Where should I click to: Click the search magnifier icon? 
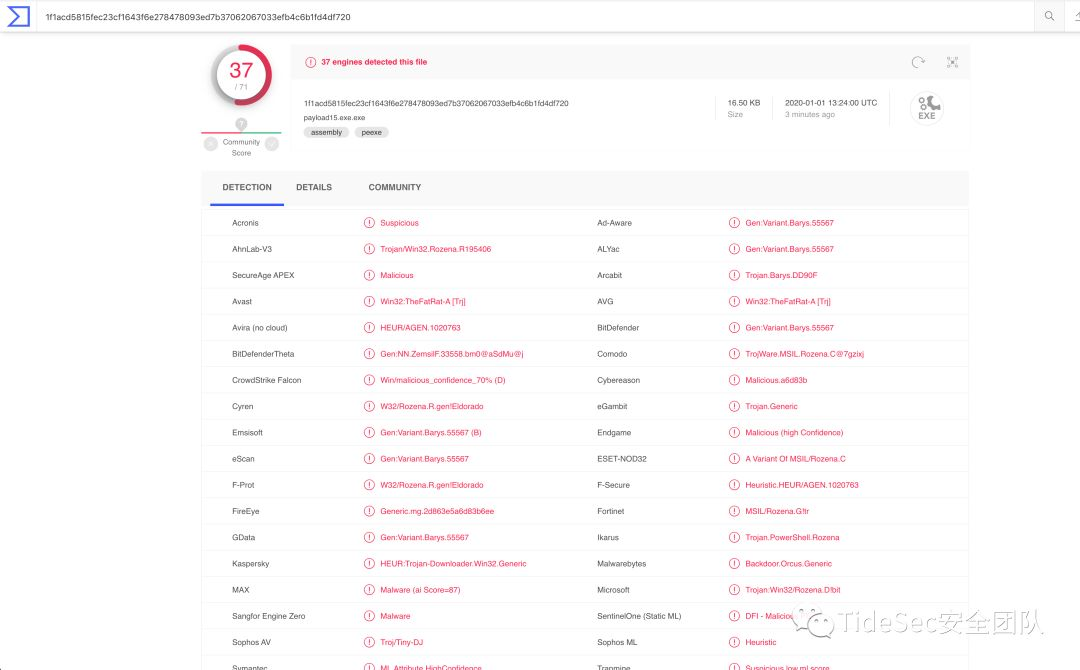[x=1049, y=16]
